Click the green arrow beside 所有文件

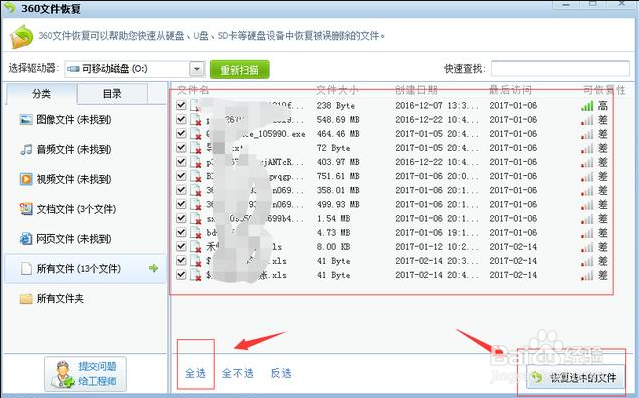point(154,268)
